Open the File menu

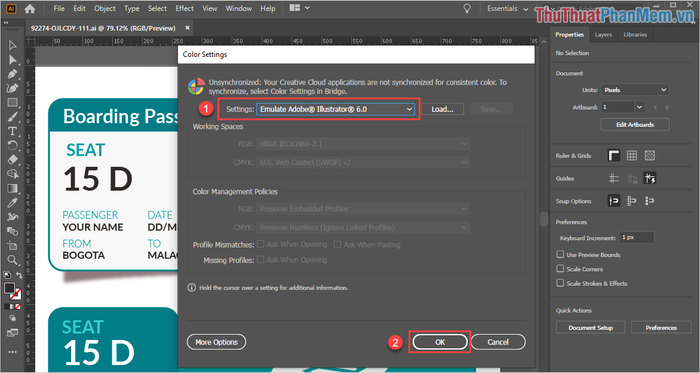[x=59, y=8]
